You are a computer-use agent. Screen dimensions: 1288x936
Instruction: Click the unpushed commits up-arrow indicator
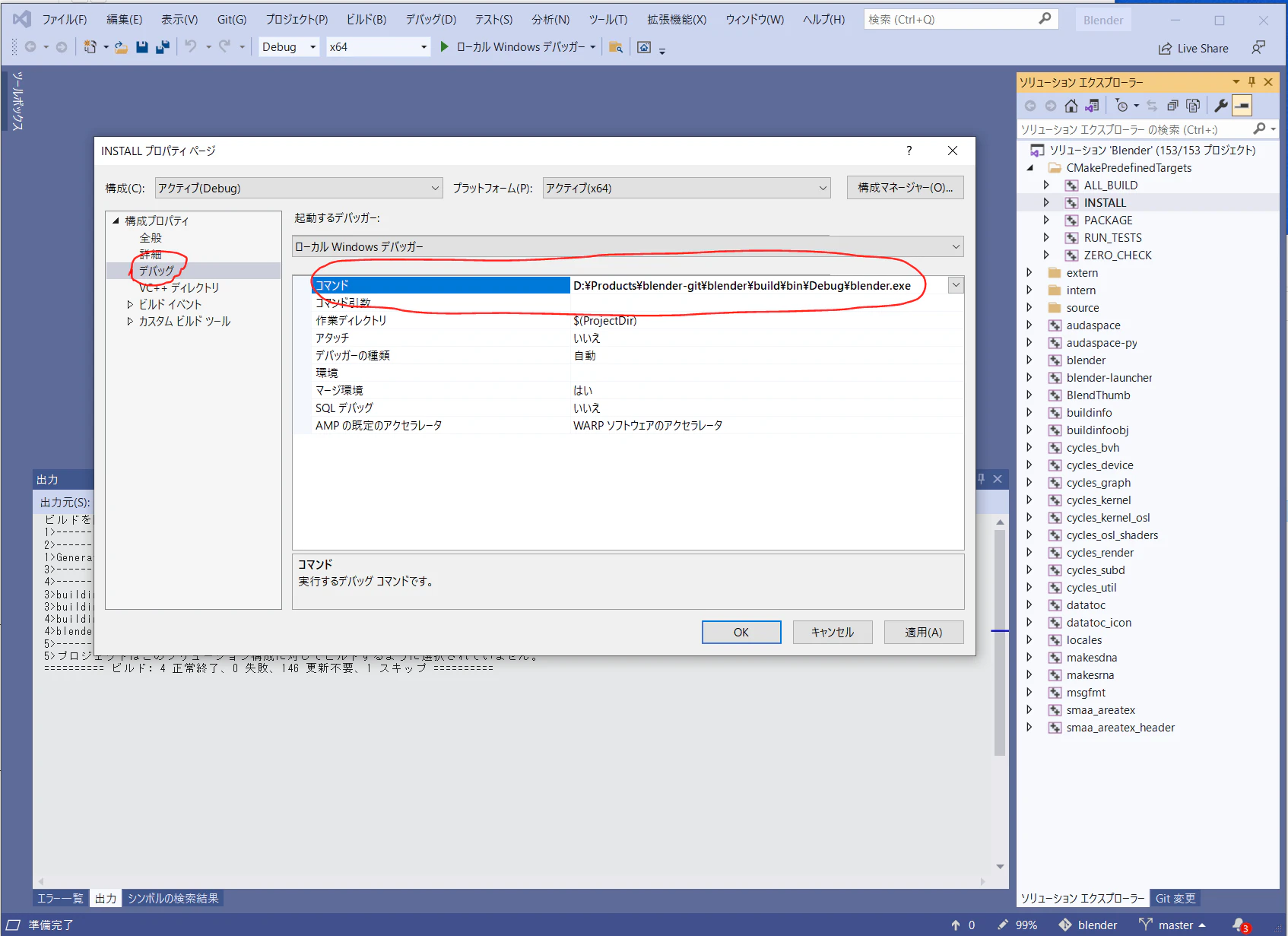963,925
